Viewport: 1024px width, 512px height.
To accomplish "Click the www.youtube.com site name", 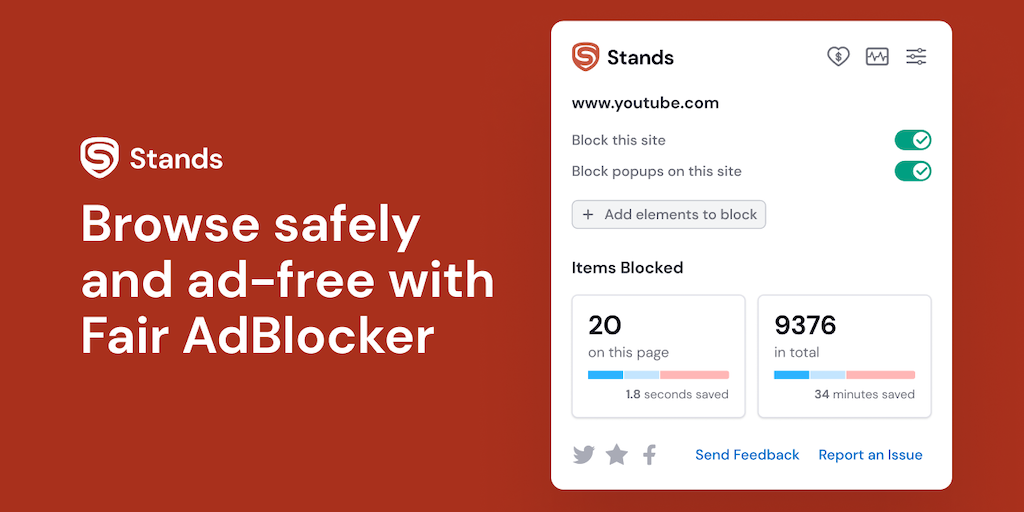I will pyautogui.click(x=645, y=103).
